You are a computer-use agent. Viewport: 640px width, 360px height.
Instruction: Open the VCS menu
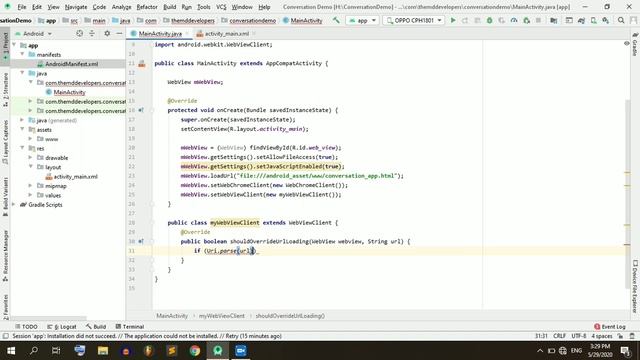tap(221, 7)
